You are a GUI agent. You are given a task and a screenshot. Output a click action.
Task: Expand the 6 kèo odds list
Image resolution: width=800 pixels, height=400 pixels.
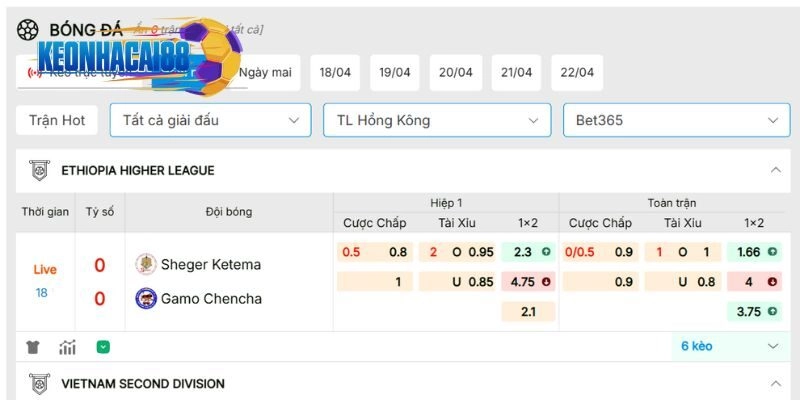point(772,346)
